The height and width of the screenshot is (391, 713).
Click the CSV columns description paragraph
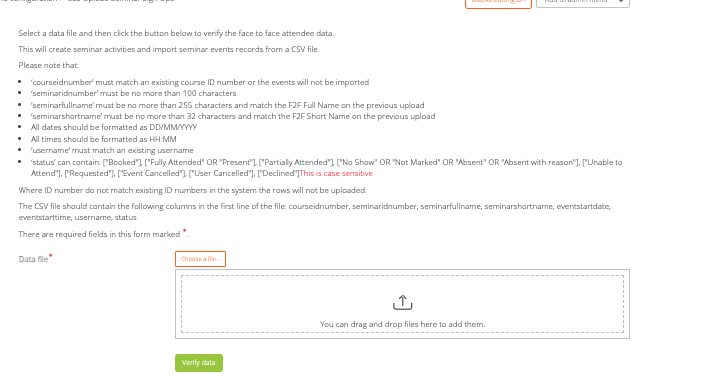(x=314, y=212)
